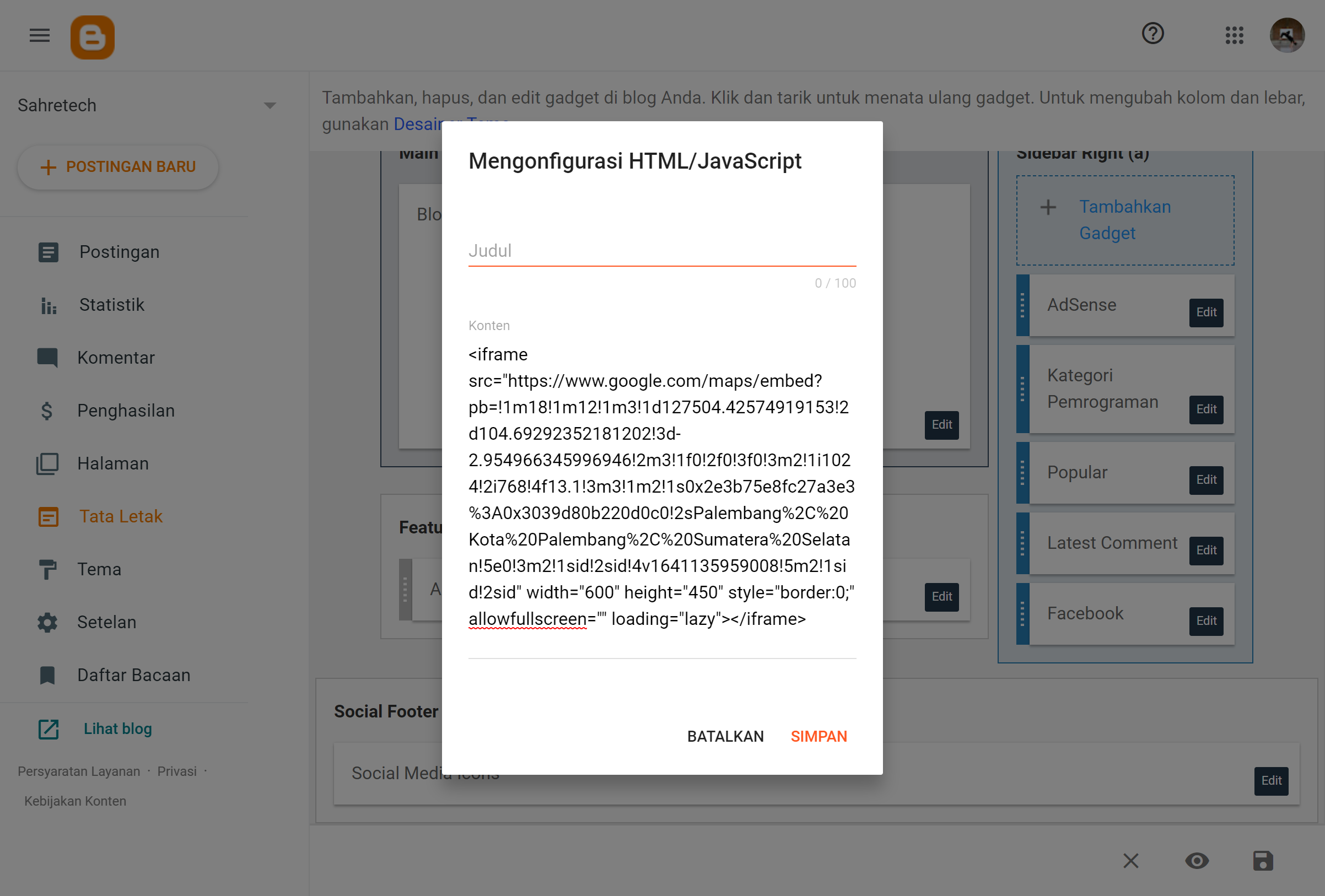The image size is (1325, 896).
Task: Click the Blogger home menu icon
Action: click(92, 35)
